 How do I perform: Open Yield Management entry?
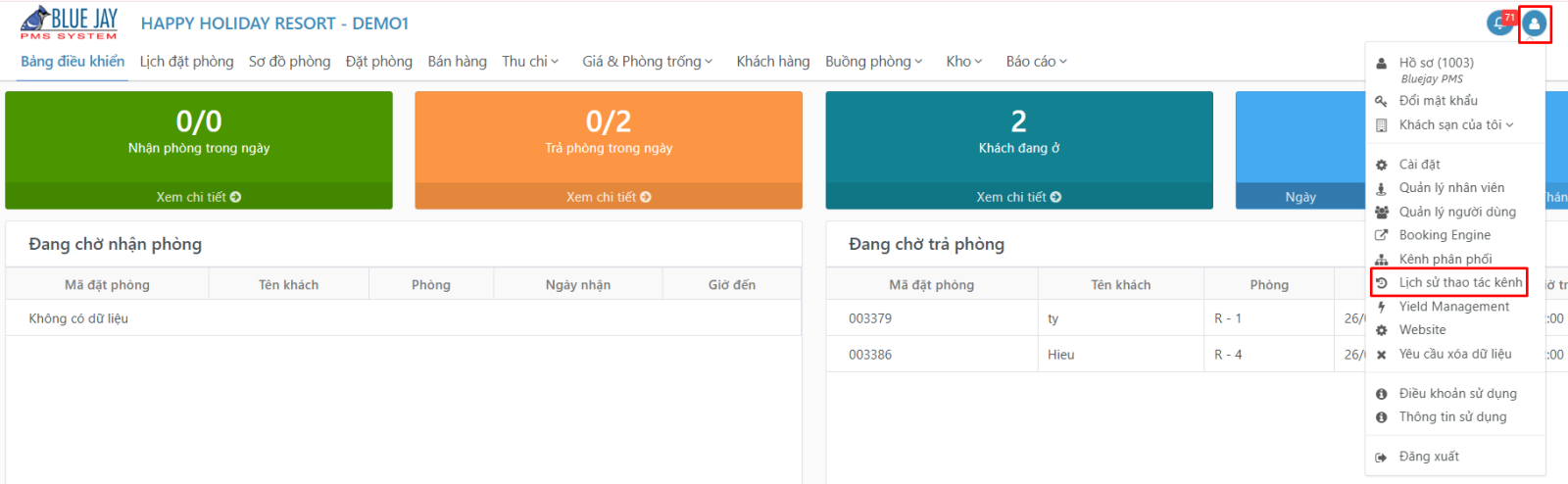pyautogui.click(x=1454, y=307)
